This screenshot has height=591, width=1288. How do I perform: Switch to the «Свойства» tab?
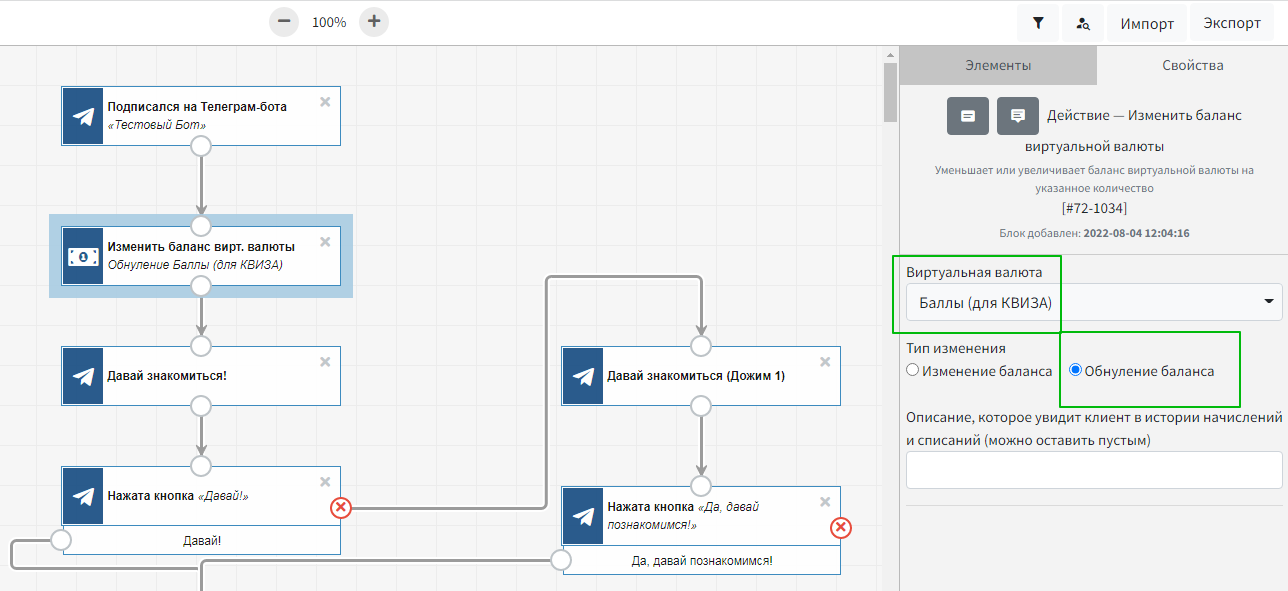(1192, 65)
